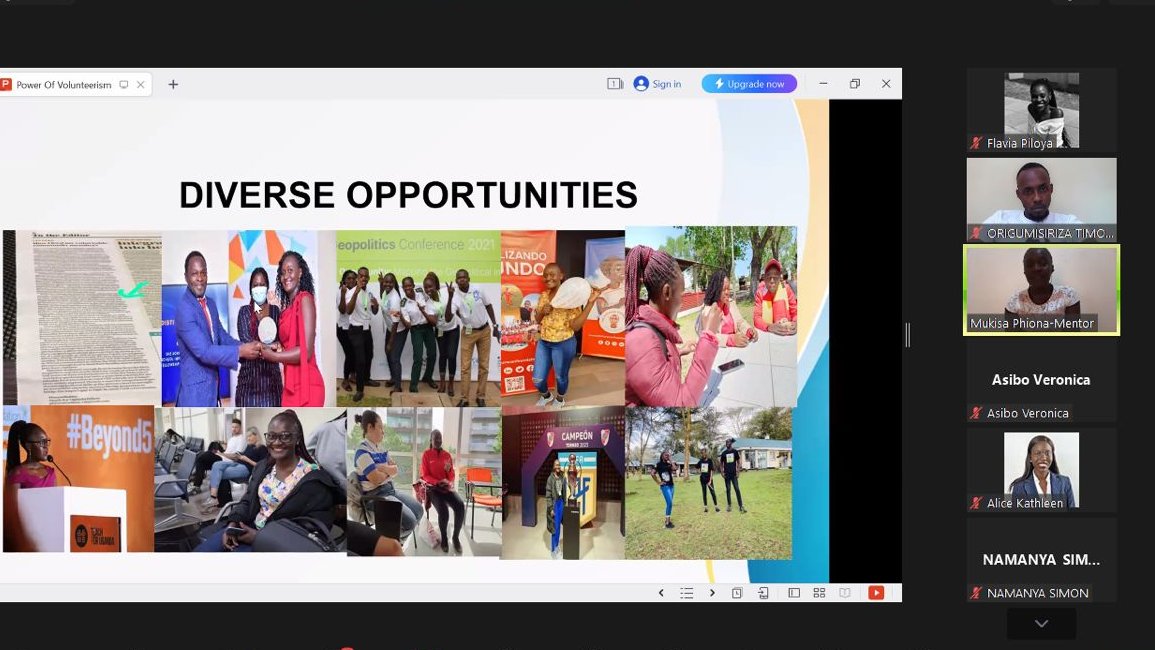Switch to slide grid view icon
Viewport: 1155px width, 650px height.
819,592
